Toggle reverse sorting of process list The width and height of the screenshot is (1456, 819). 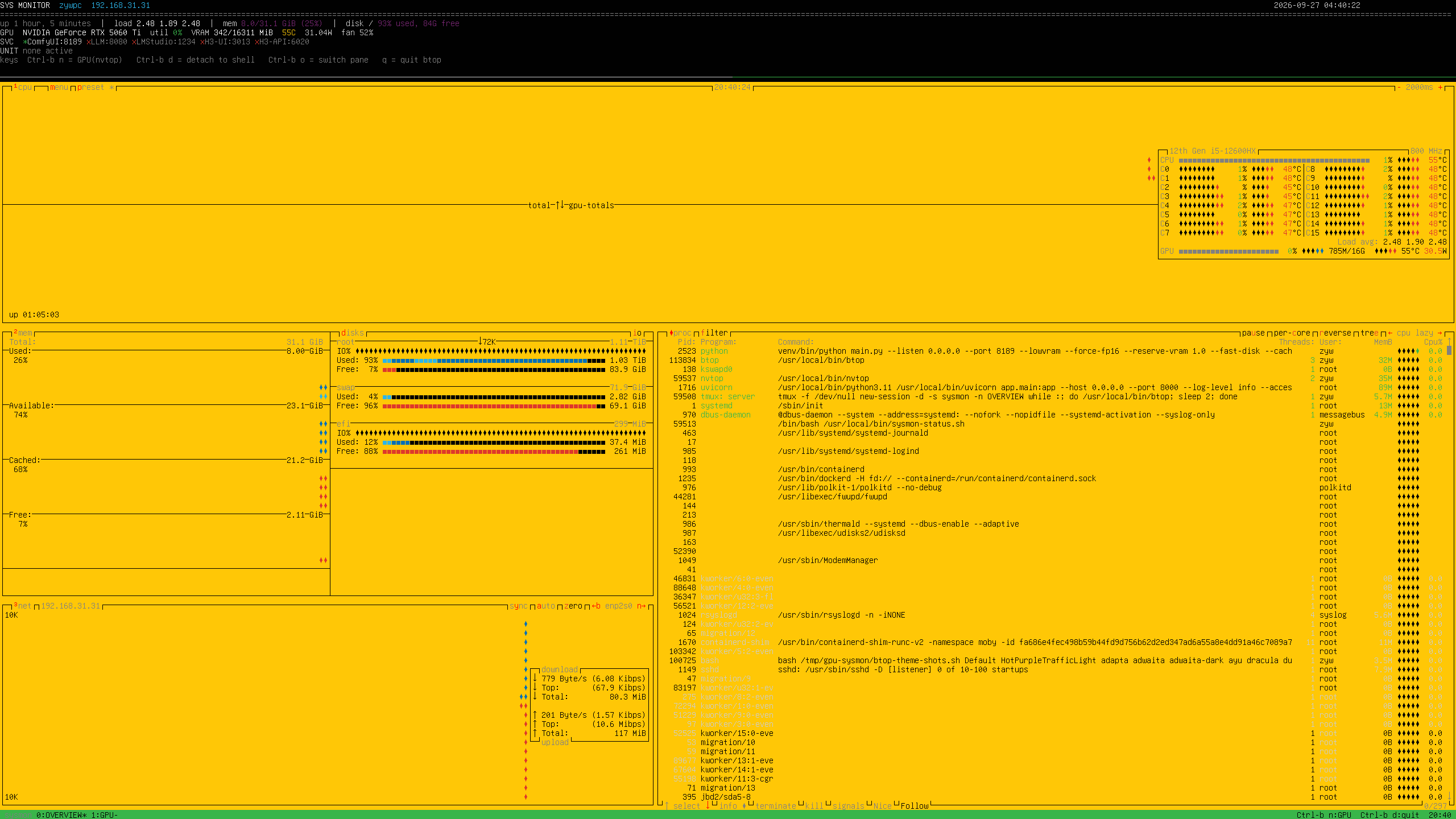(1335, 333)
